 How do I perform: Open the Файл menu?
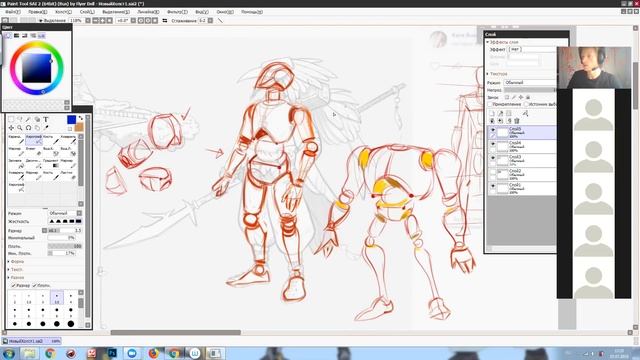(x=12, y=12)
